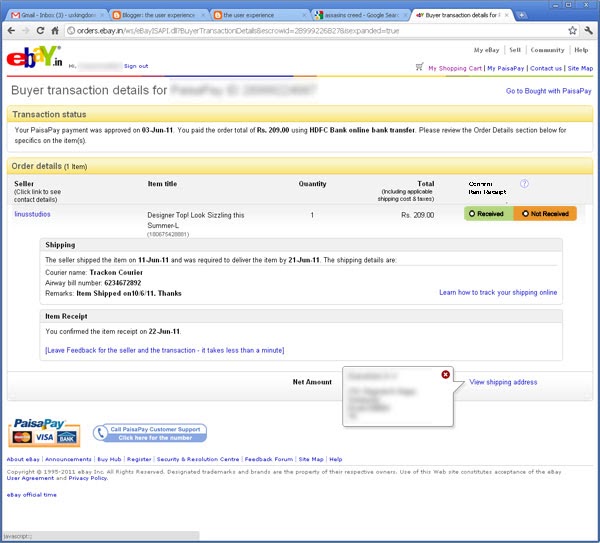Learn how to track your shipping online

(x=498, y=292)
